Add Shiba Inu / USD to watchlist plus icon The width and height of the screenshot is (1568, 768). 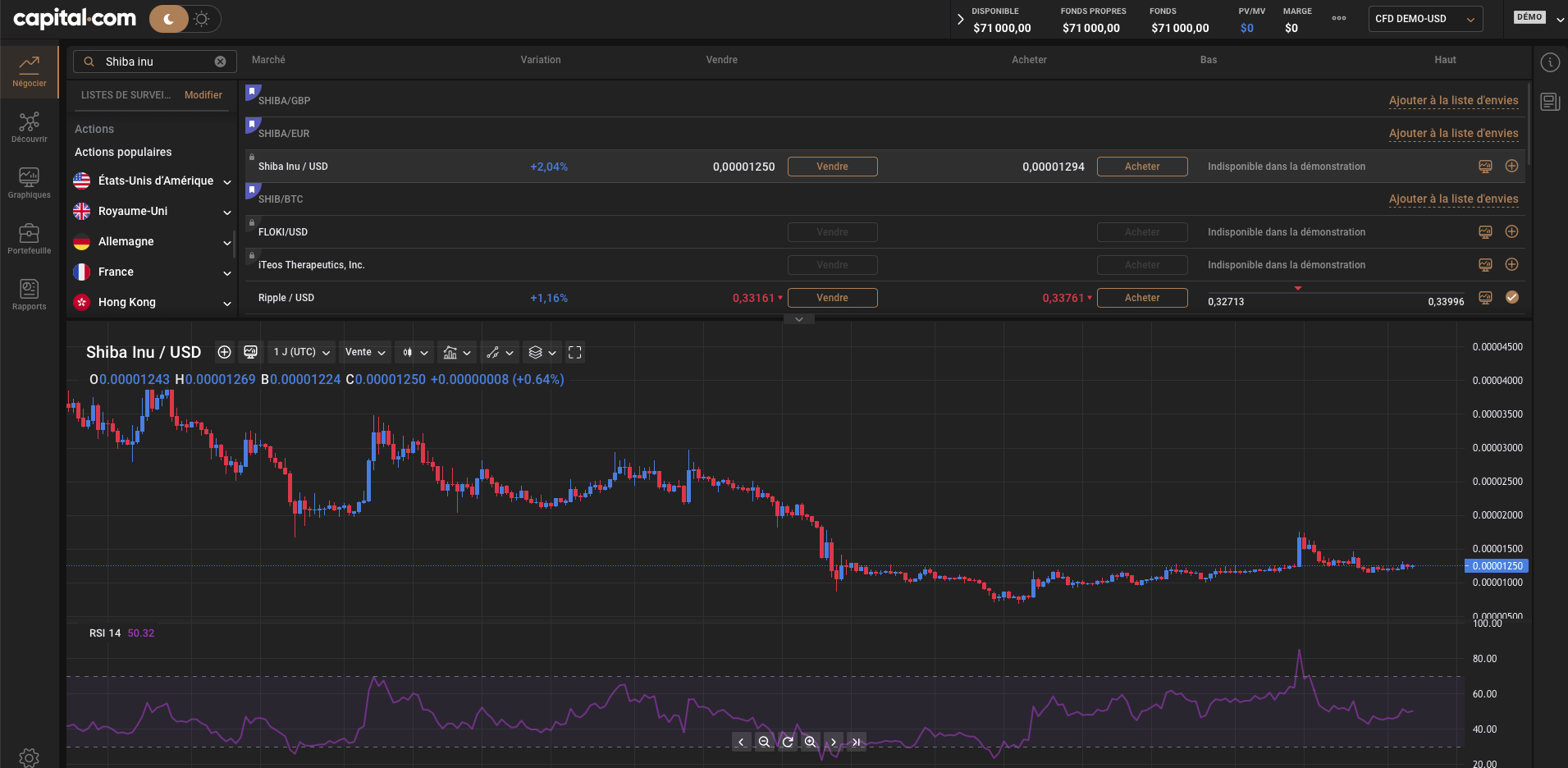[1511, 166]
